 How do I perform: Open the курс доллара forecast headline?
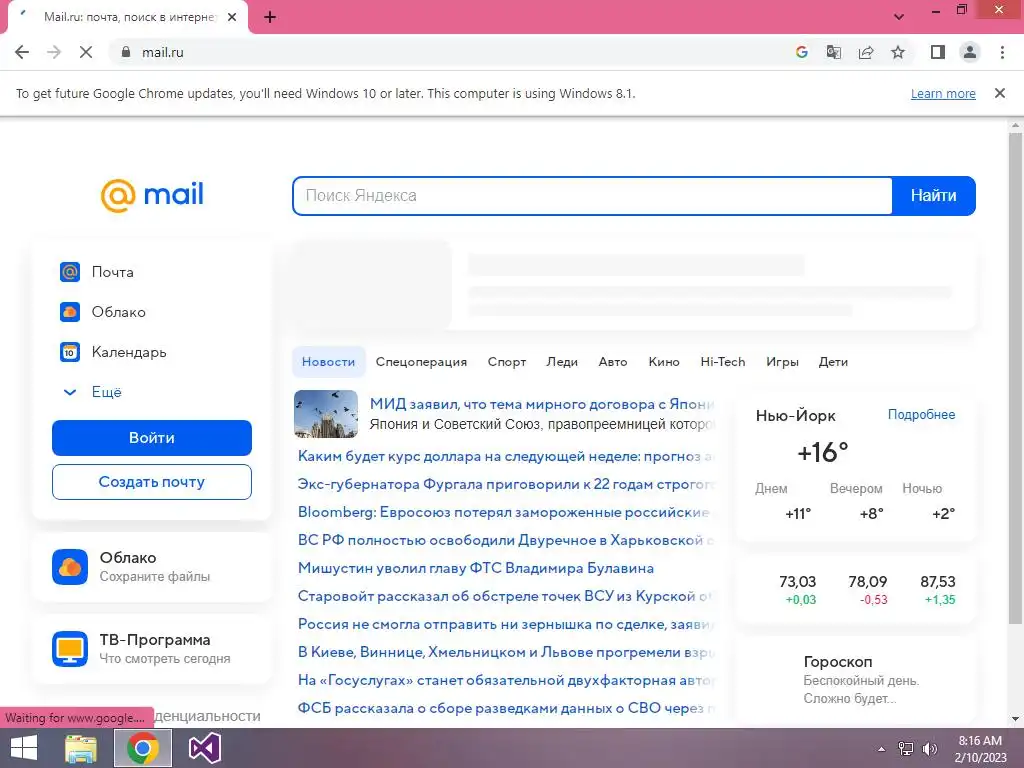pyautogui.click(x=505, y=456)
